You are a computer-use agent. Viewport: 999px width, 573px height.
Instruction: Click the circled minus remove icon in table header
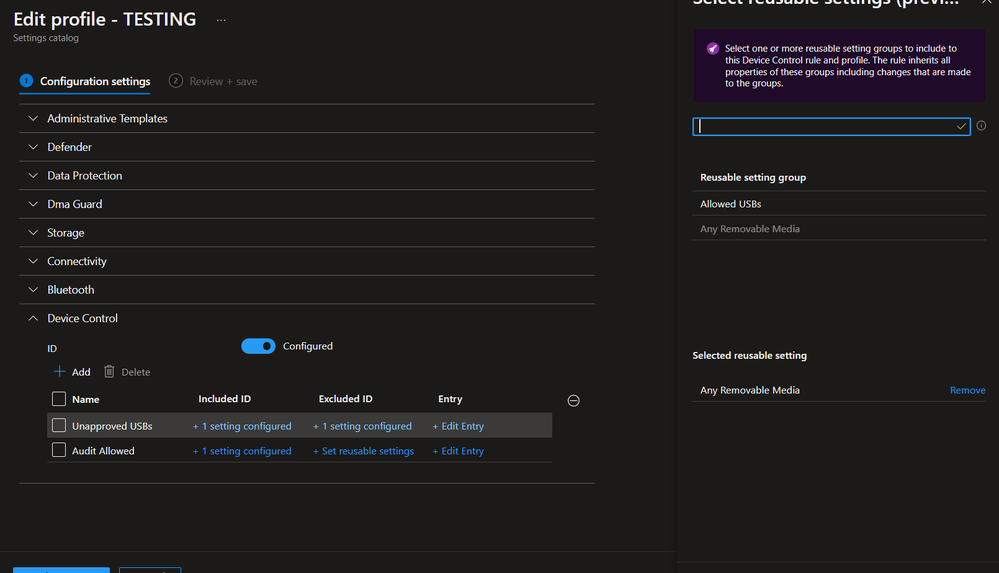click(x=573, y=400)
